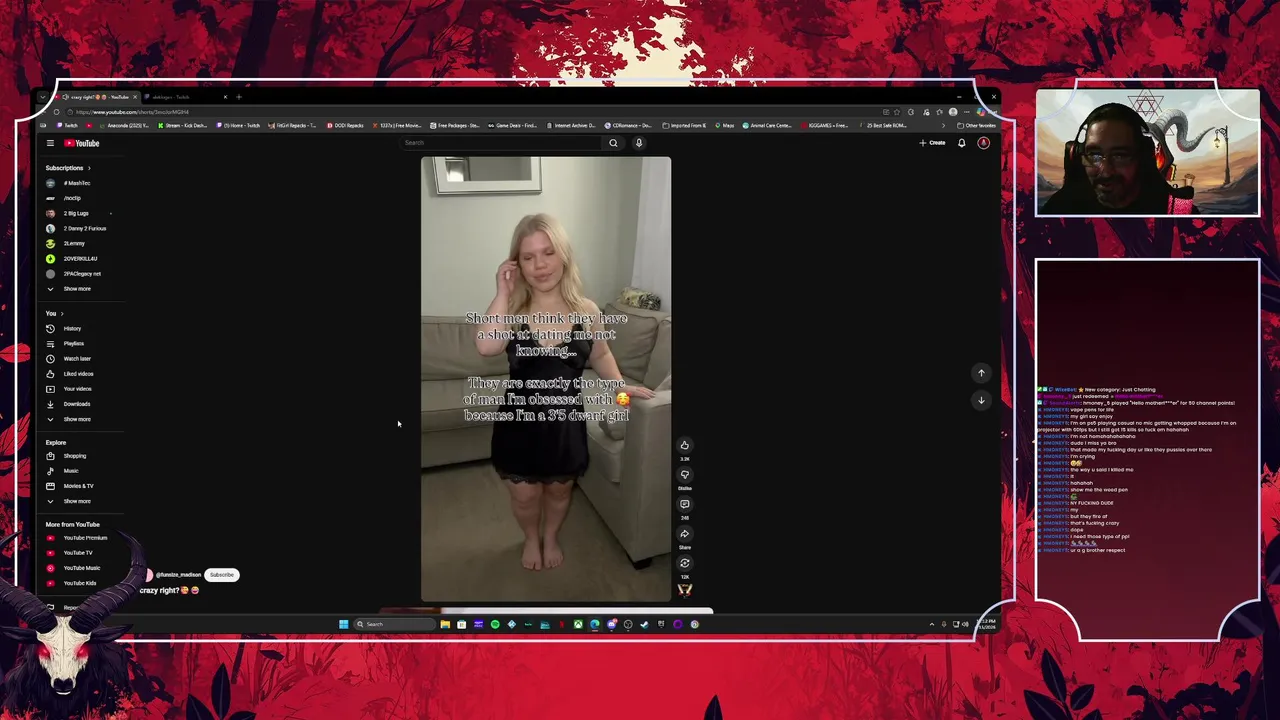Open the DODI Repacks bookmark
The image size is (1280, 720).
pyautogui.click(x=346, y=126)
